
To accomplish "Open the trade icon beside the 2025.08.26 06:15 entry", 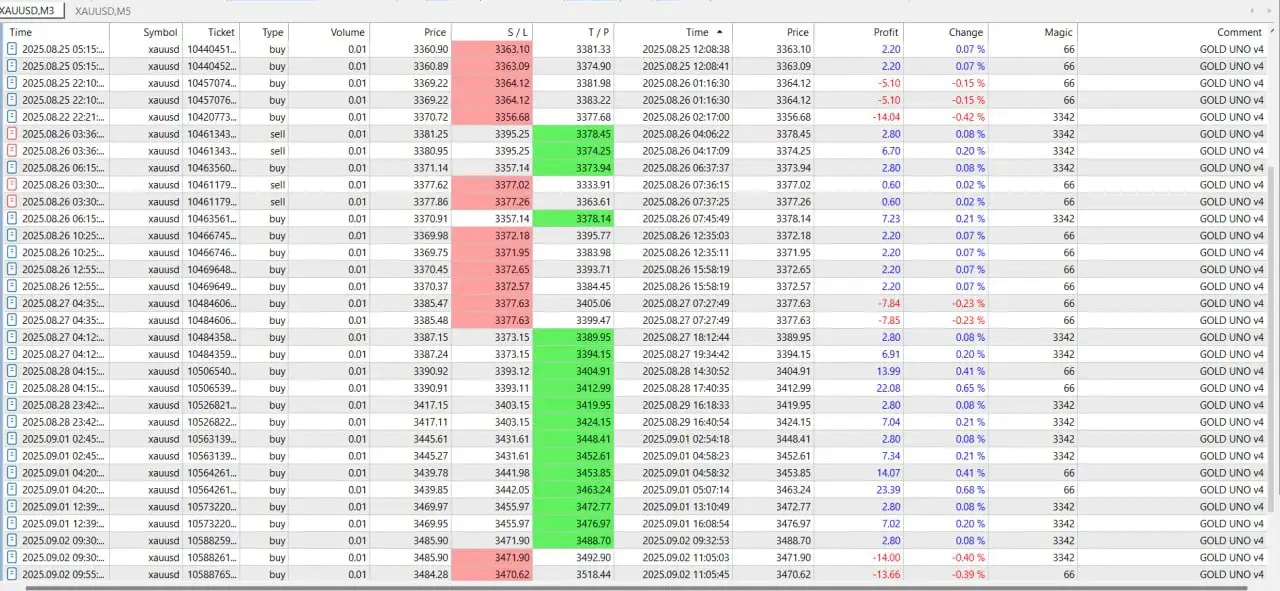I will [10, 168].
